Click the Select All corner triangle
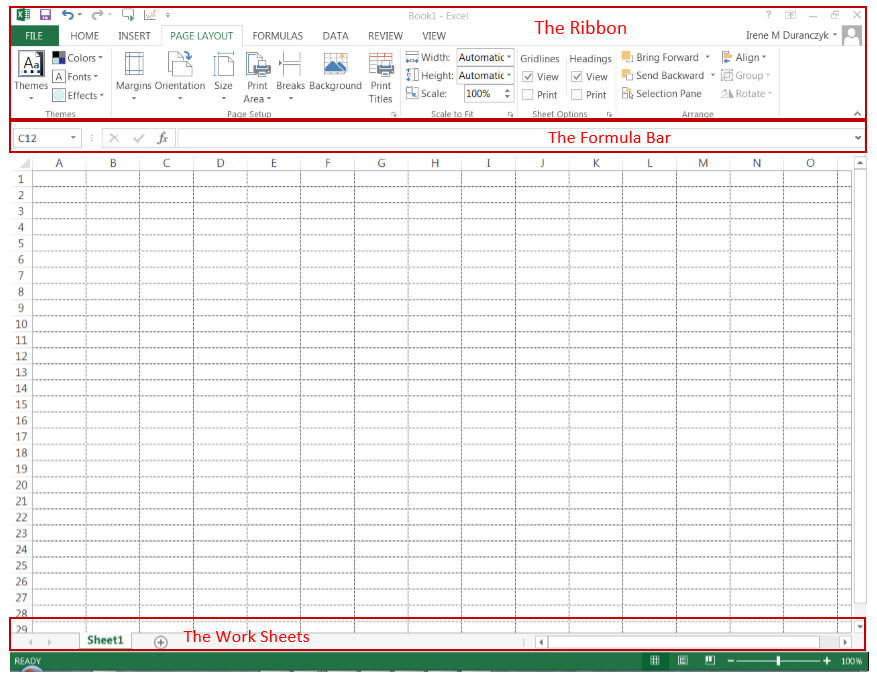 pos(24,163)
